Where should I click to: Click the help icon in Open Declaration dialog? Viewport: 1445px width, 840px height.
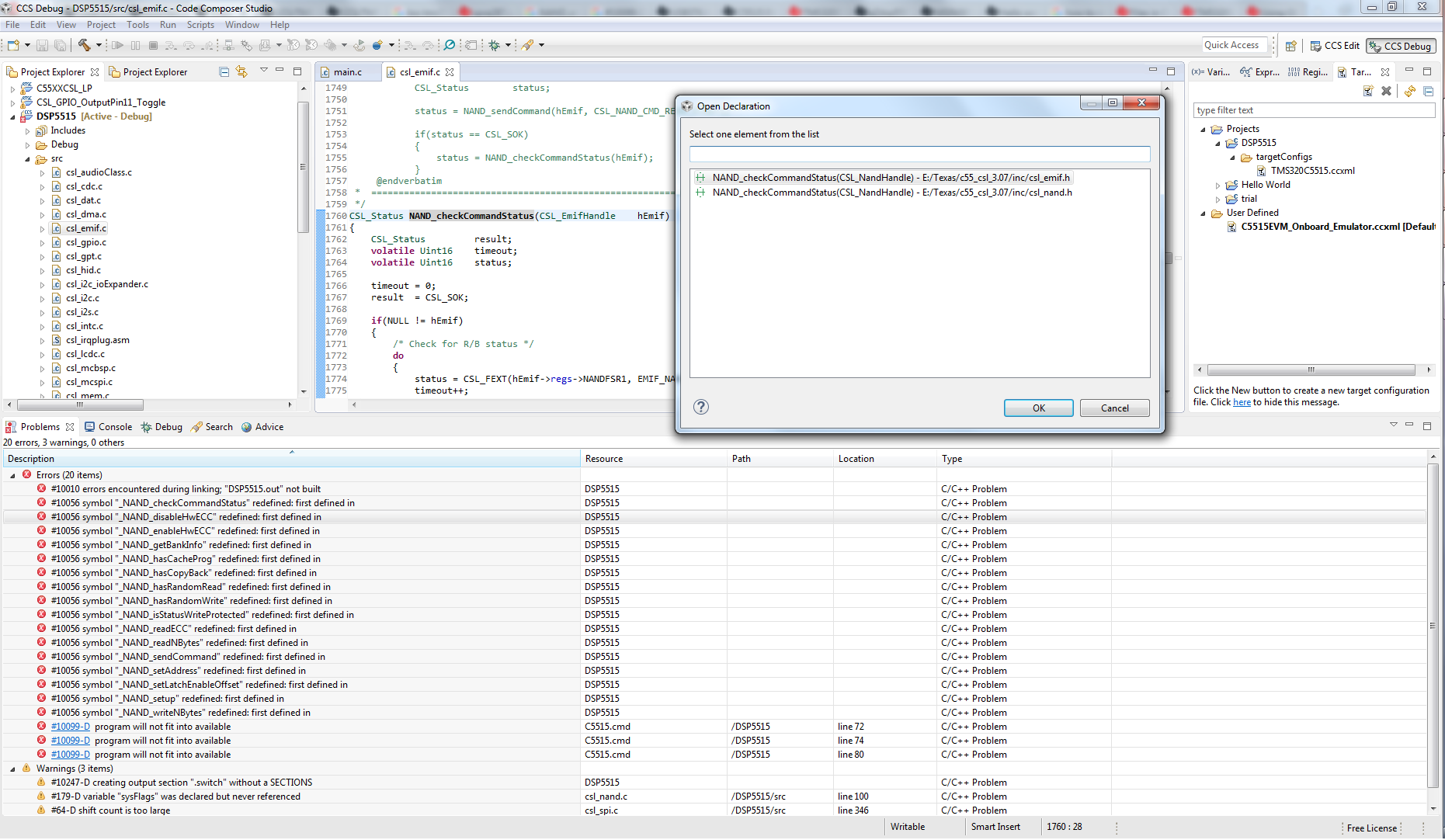click(700, 407)
